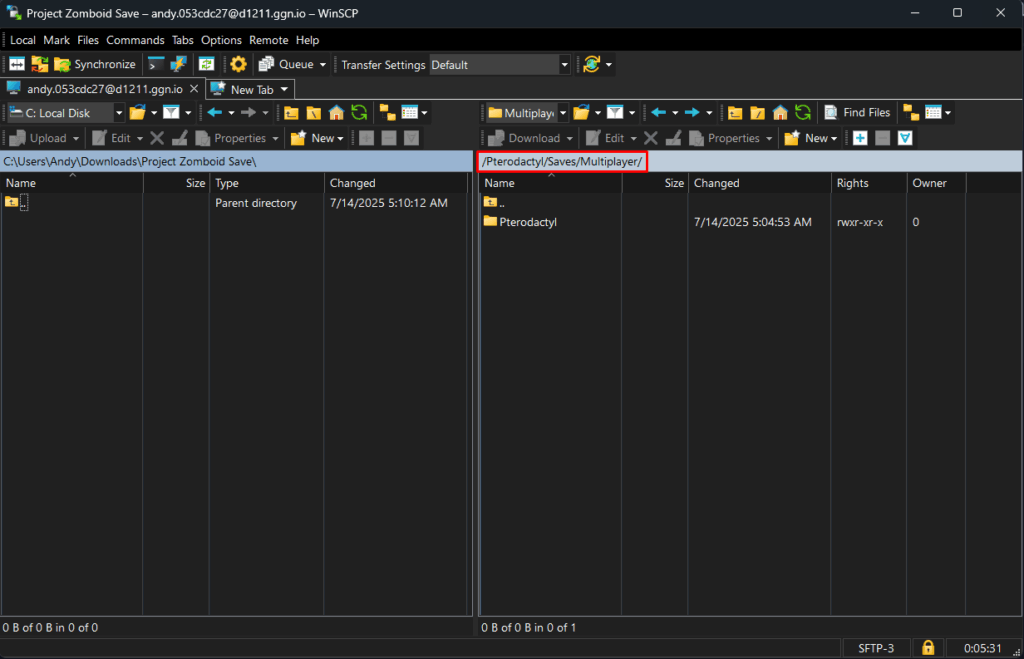Expand the Download dropdown arrow
1024x659 pixels.
[x=569, y=138]
